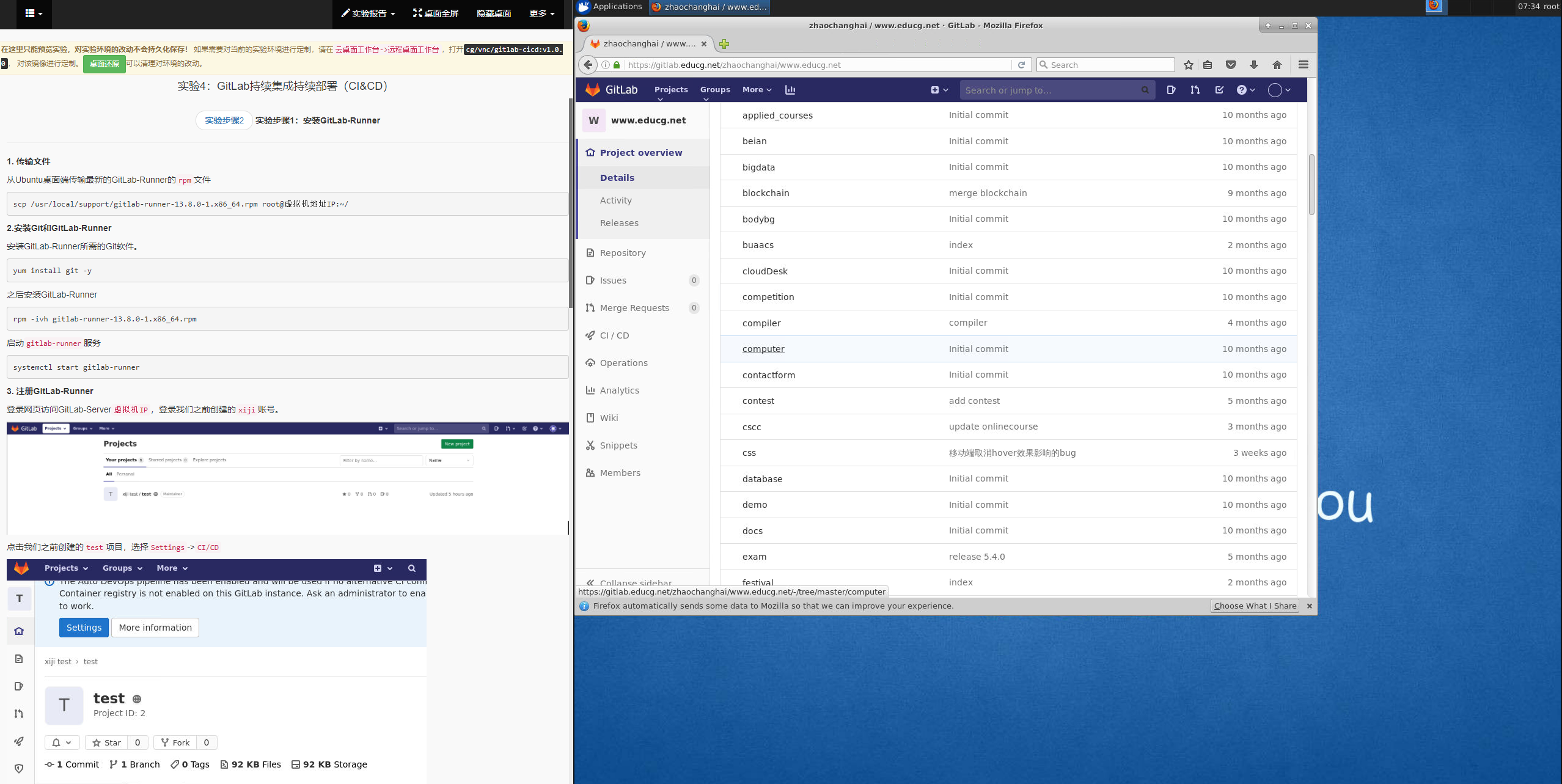Open the blockchain folder in file list
1562x784 pixels.
pos(766,193)
